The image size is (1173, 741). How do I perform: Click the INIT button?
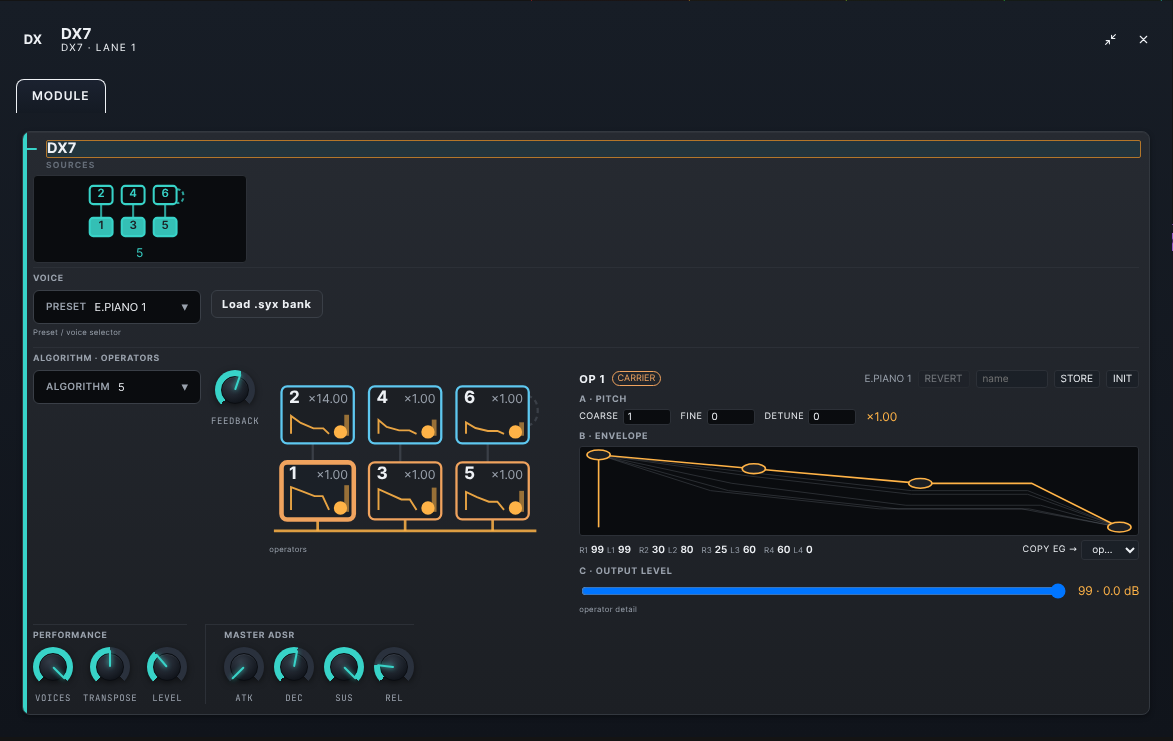pos(1122,378)
